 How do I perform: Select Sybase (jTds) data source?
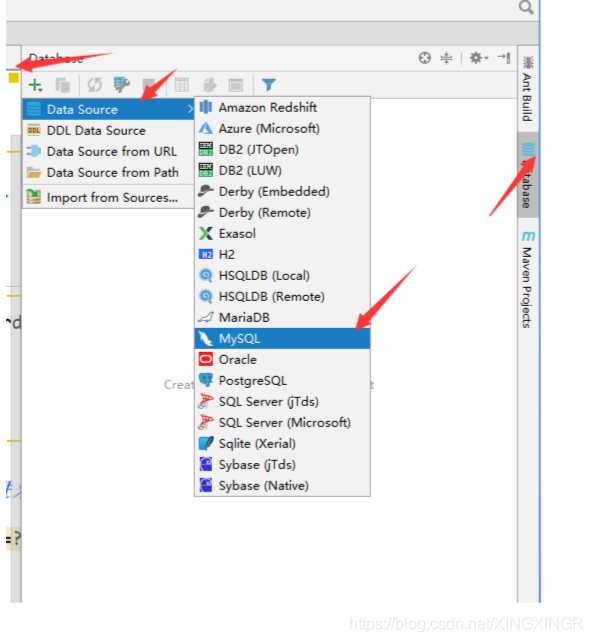[x=283, y=465]
